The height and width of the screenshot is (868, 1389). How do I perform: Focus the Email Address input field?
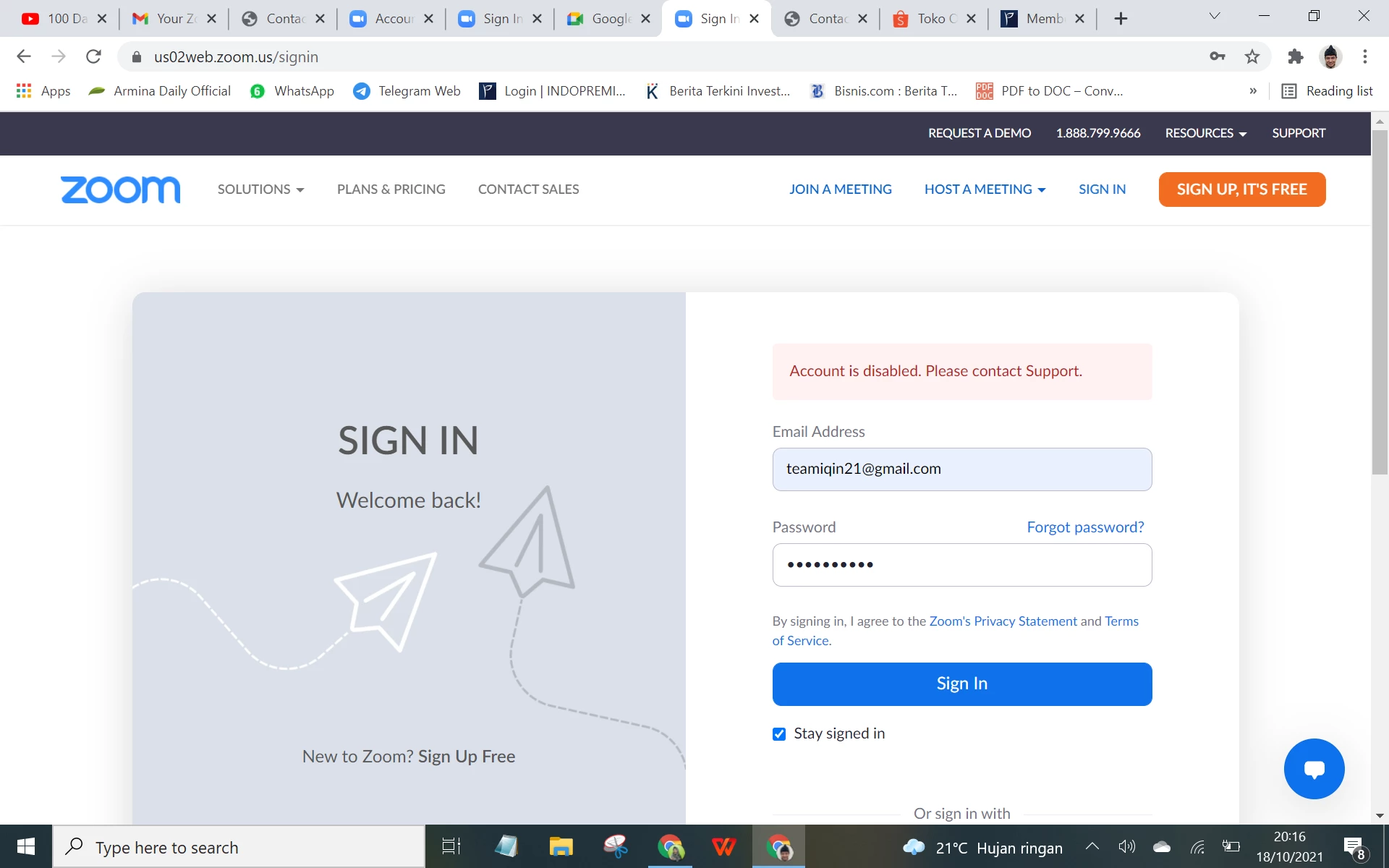[x=962, y=469]
